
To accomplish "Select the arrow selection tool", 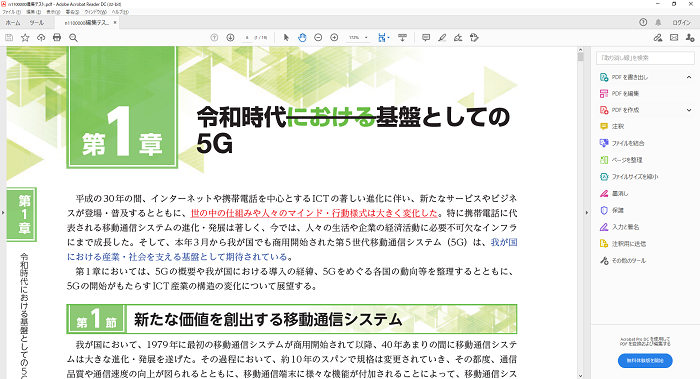I will [x=286, y=38].
